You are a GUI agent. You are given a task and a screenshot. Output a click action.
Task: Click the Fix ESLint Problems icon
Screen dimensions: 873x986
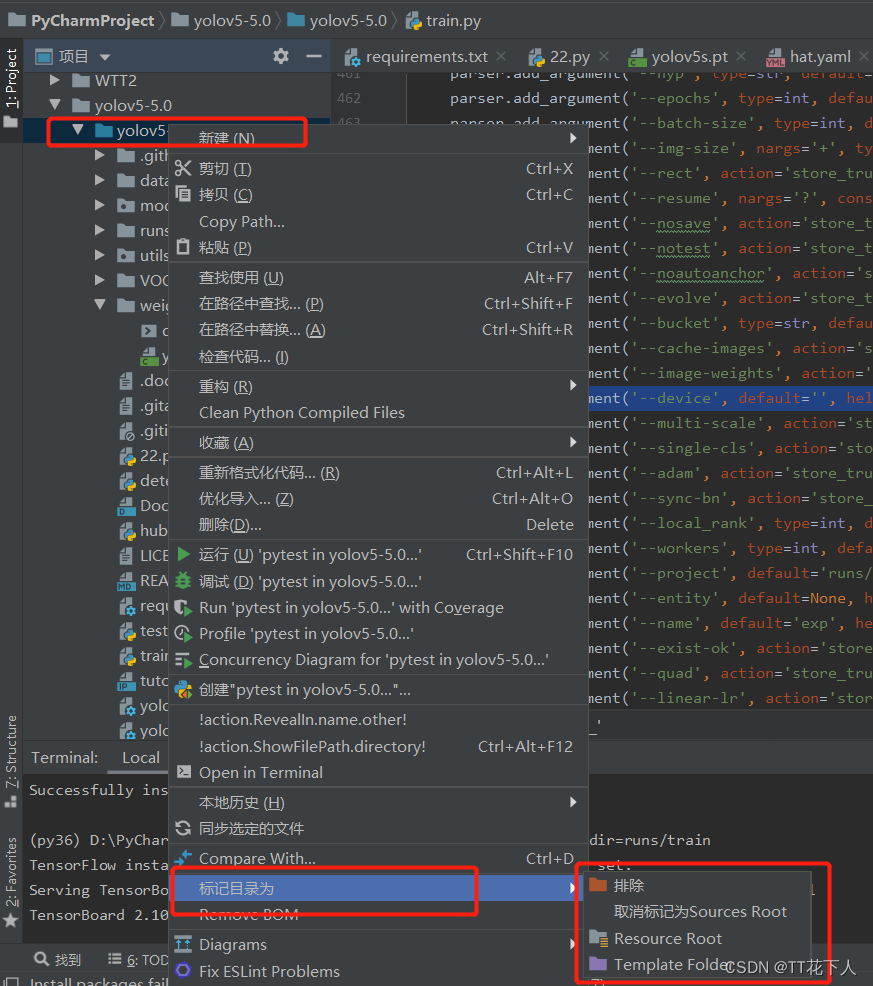[183, 971]
